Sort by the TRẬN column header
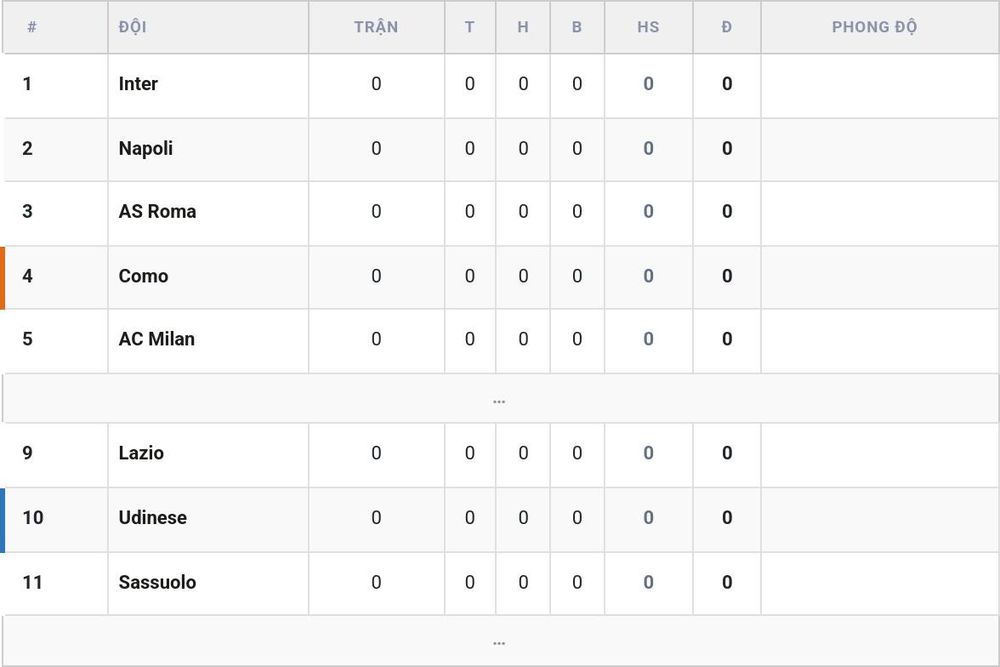The height and width of the screenshot is (667, 1000). coord(376,27)
